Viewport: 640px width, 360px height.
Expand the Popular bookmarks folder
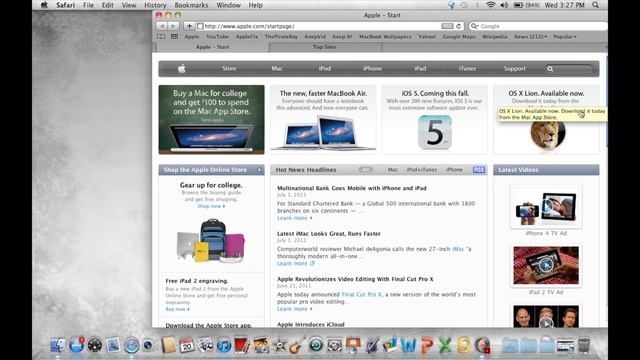(x=565, y=36)
